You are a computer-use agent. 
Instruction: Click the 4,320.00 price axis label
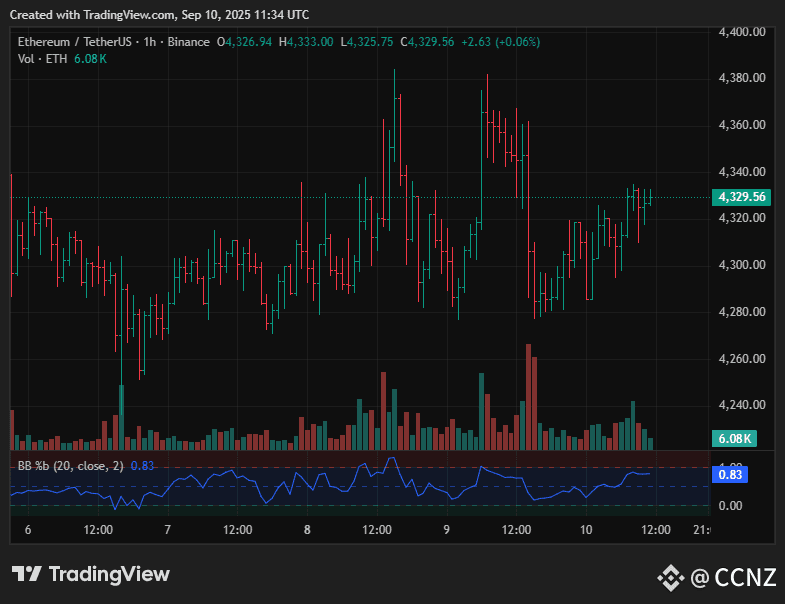point(742,218)
